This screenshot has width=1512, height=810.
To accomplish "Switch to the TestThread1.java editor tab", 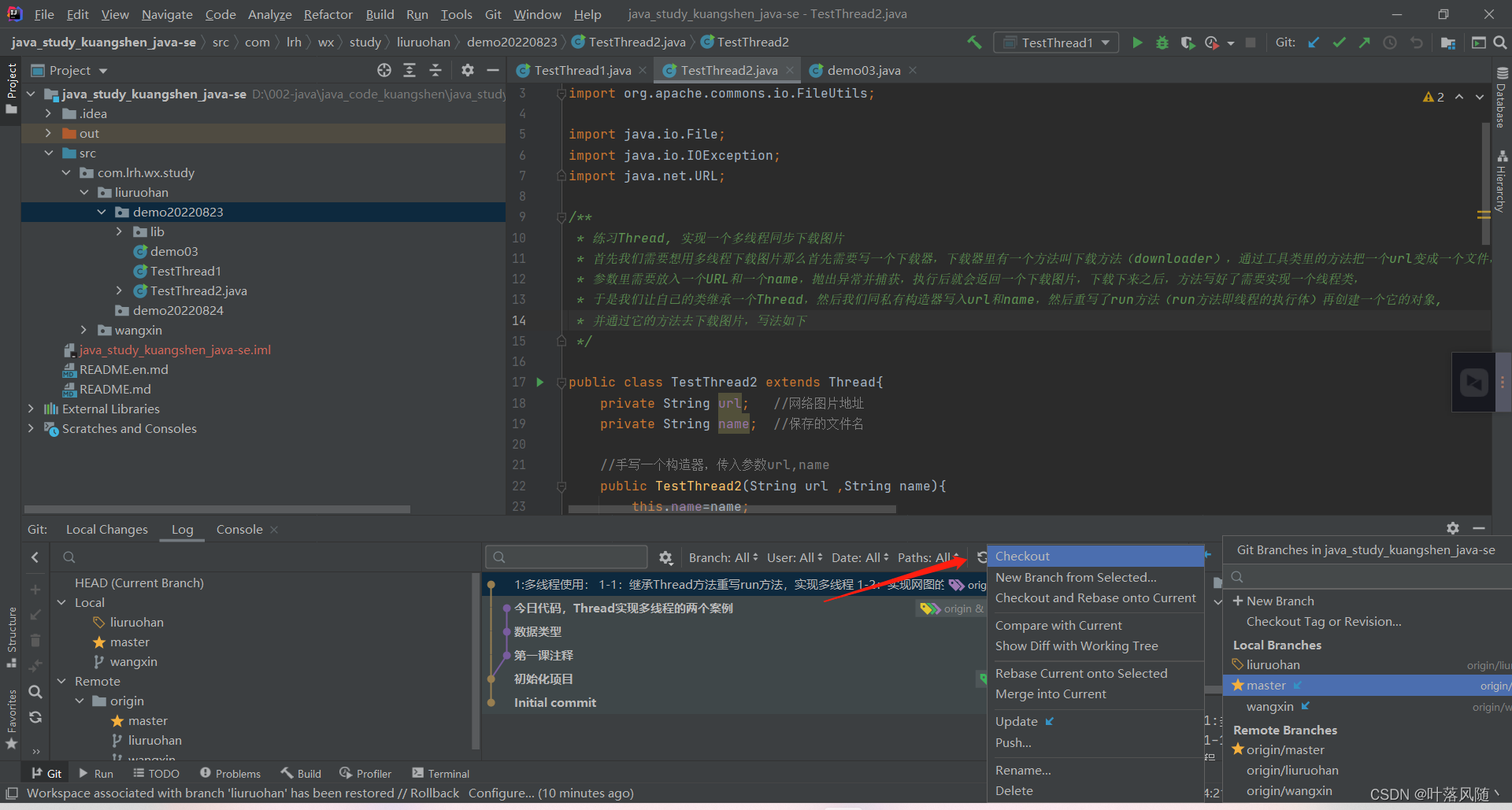I will pyautogui.click(x=583, y=70).
